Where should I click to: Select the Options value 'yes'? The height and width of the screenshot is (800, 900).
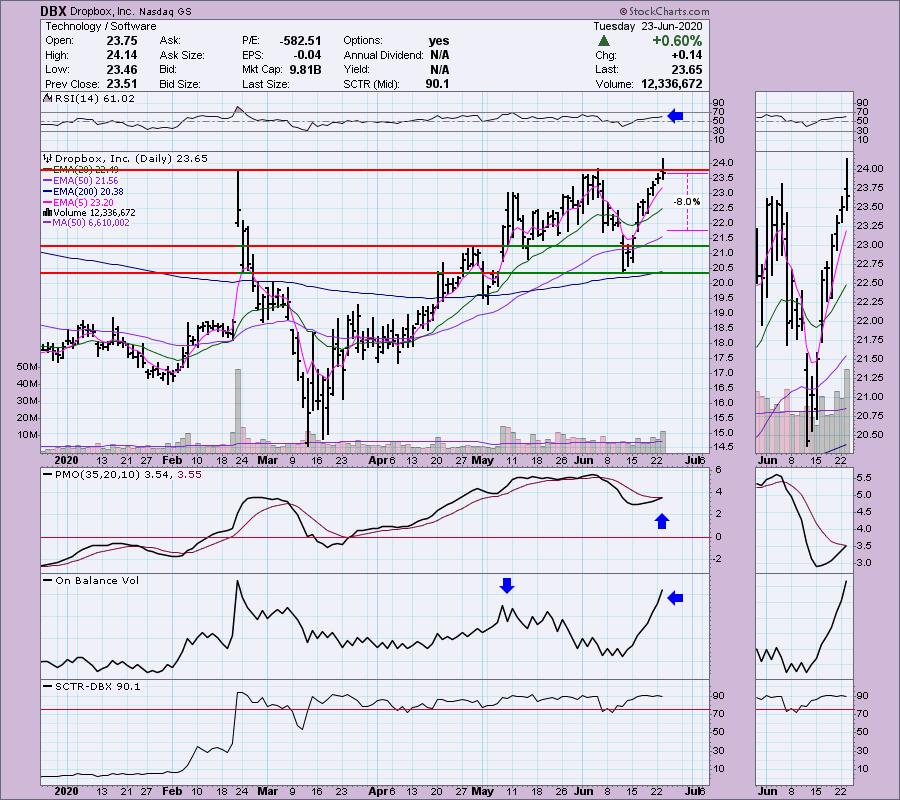point(439,41)
